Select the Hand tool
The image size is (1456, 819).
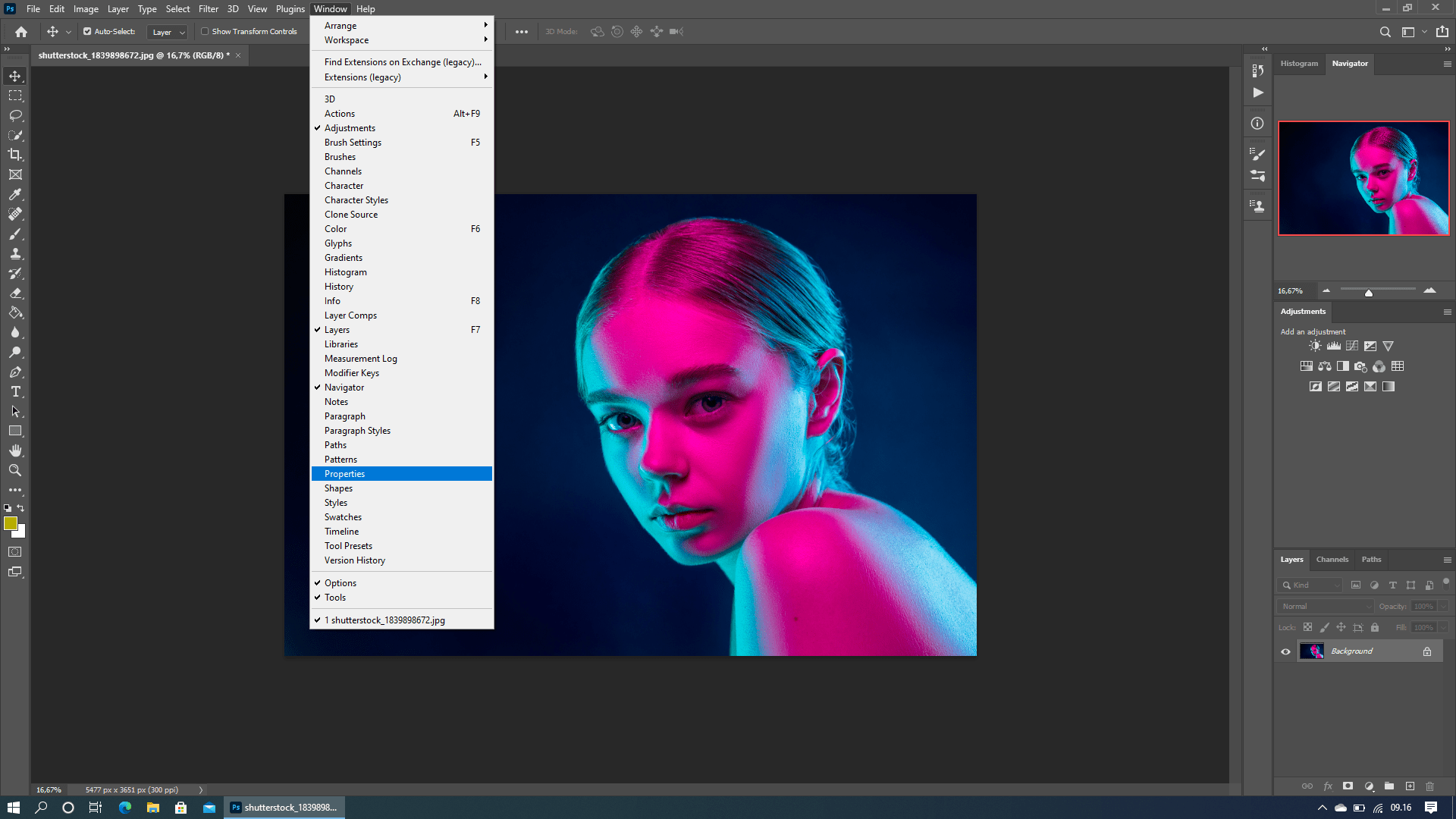pos(15,450)
